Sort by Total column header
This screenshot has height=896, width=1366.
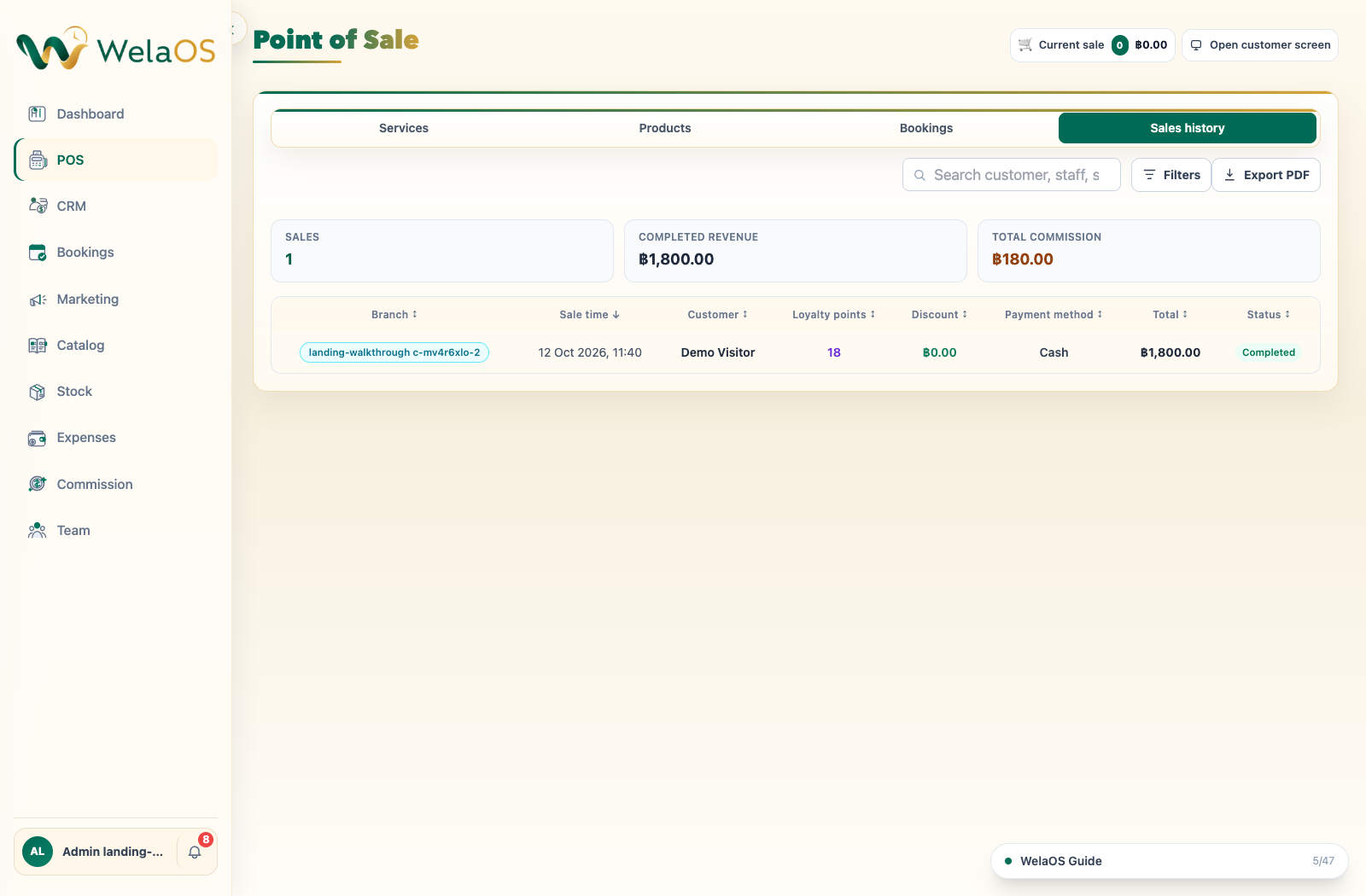tap(1170, 315)
